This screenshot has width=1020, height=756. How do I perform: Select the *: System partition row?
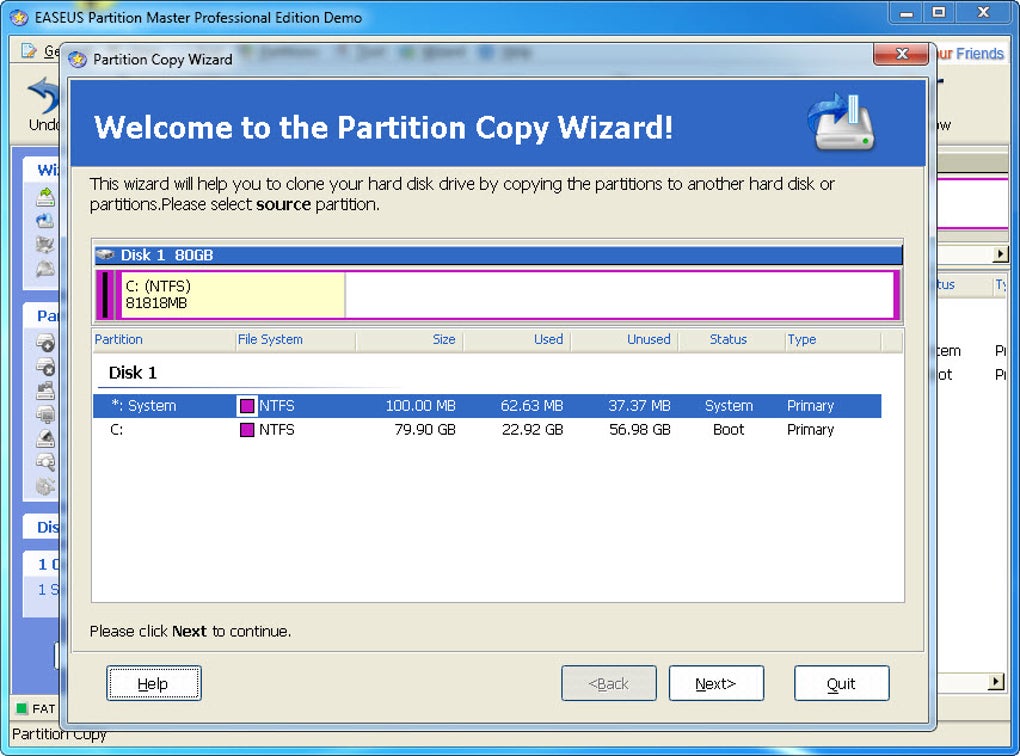click(487, 405)
